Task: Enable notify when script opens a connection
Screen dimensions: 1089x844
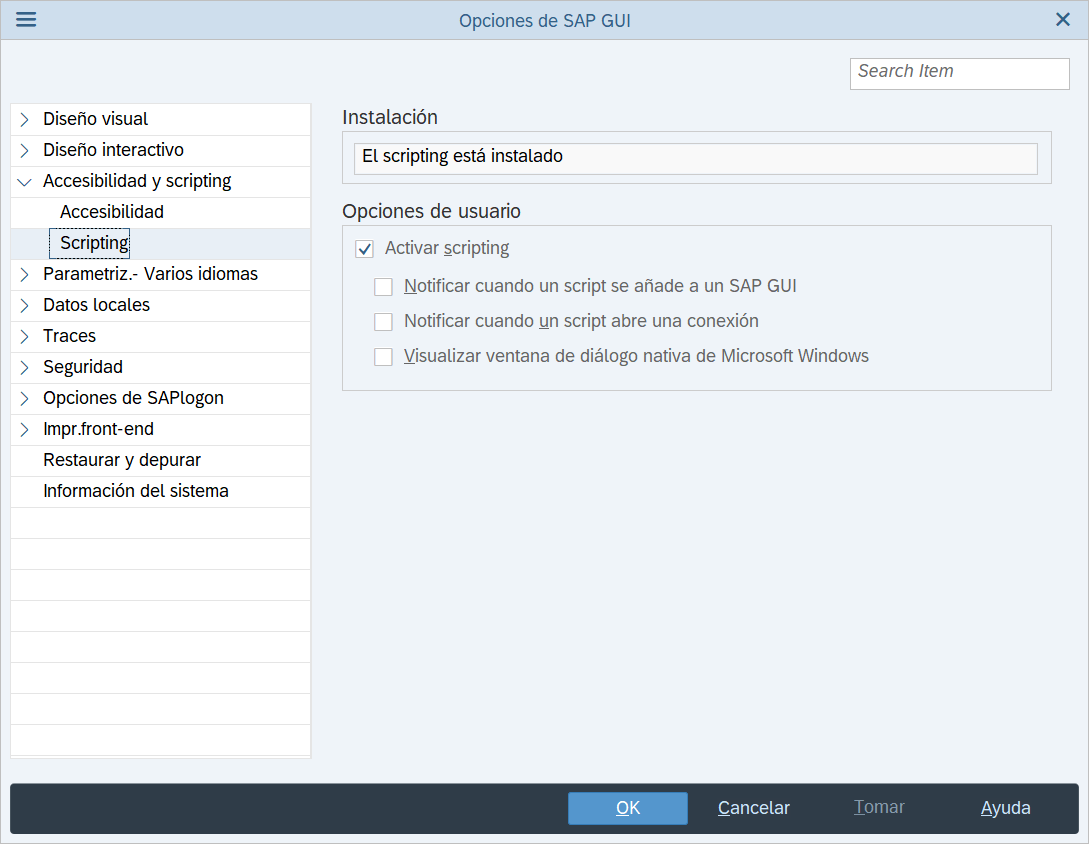Action: (383, 322)
